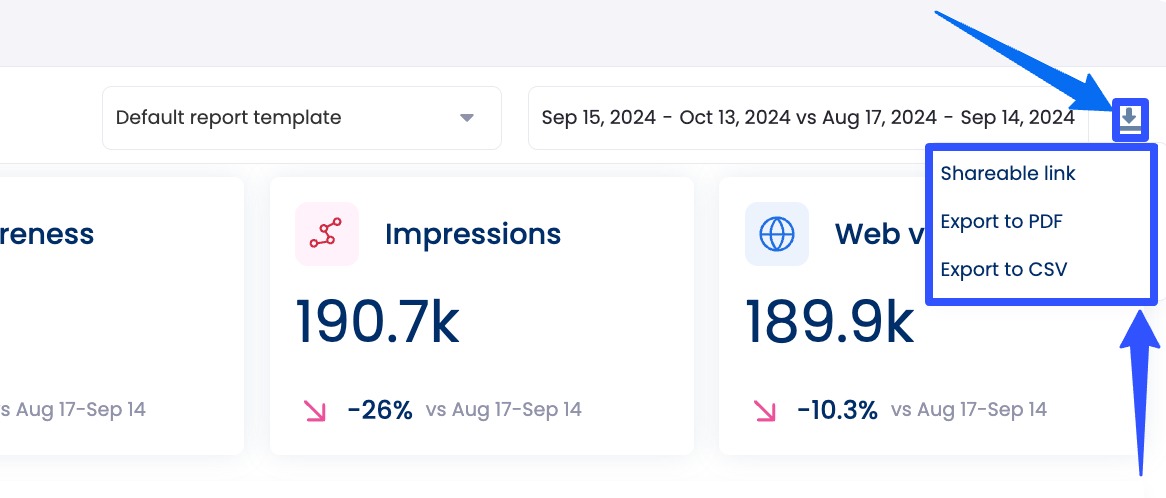The height and width of the screenshot is (498, 1166).
Task: Click the export download icon
Action: point(1130,119)
